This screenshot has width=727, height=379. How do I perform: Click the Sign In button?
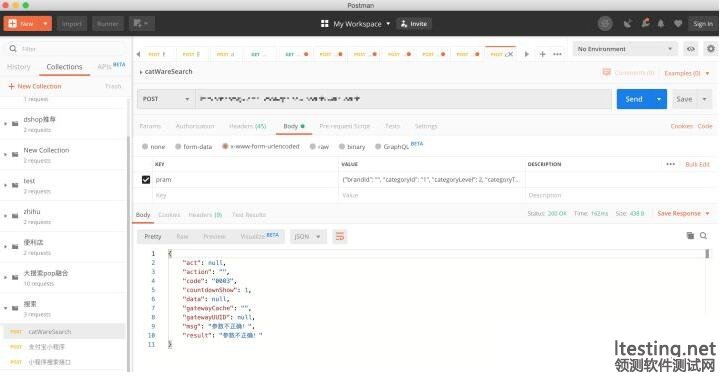tap(702, 24)
